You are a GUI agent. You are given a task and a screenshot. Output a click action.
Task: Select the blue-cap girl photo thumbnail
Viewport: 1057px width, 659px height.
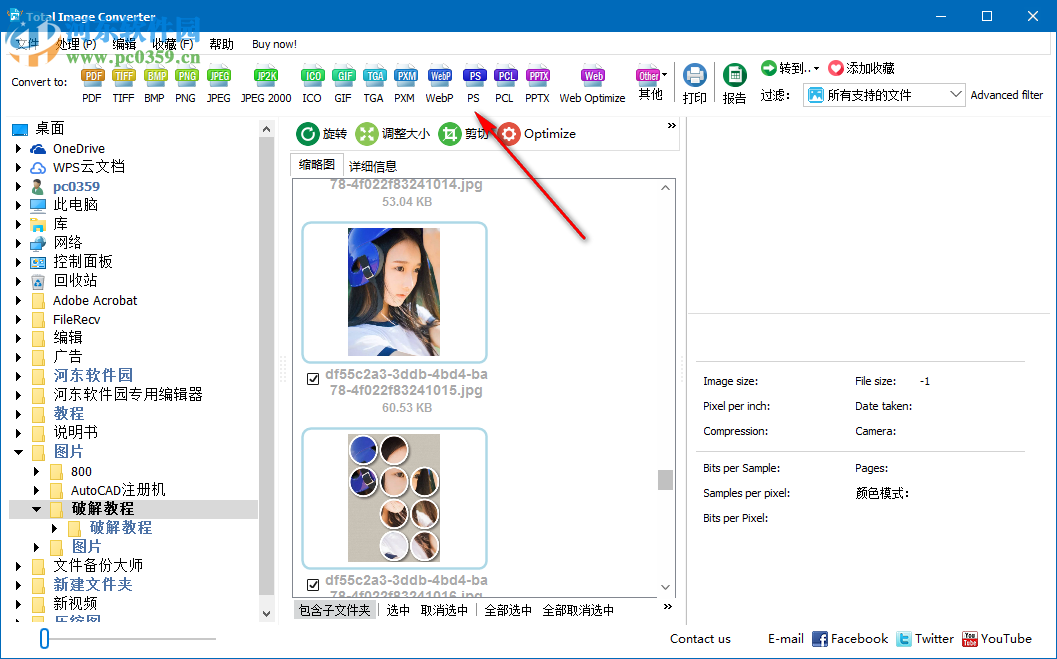(394, 292)
